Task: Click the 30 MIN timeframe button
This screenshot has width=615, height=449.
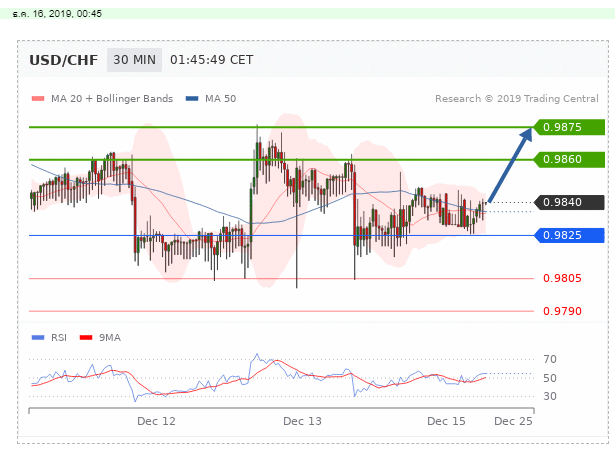Action: (x=134, y=60)
